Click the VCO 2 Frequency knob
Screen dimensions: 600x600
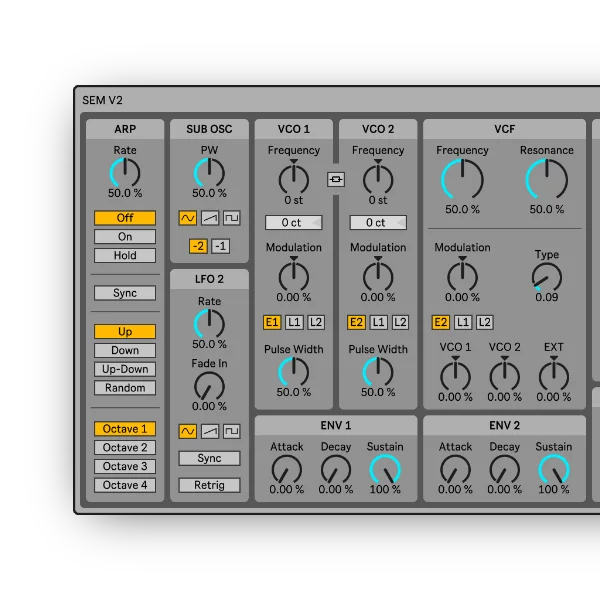[378, 179]
